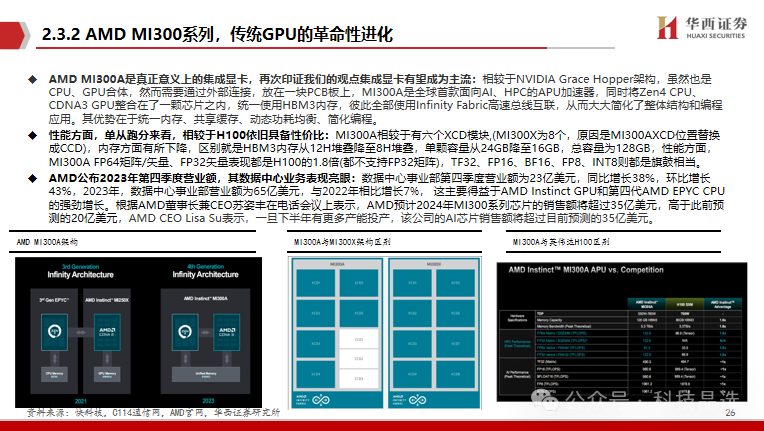The height and width of the screenshot is (431, 764).
Task: Click the green H100 SXM column header
Action: [684, 304]
